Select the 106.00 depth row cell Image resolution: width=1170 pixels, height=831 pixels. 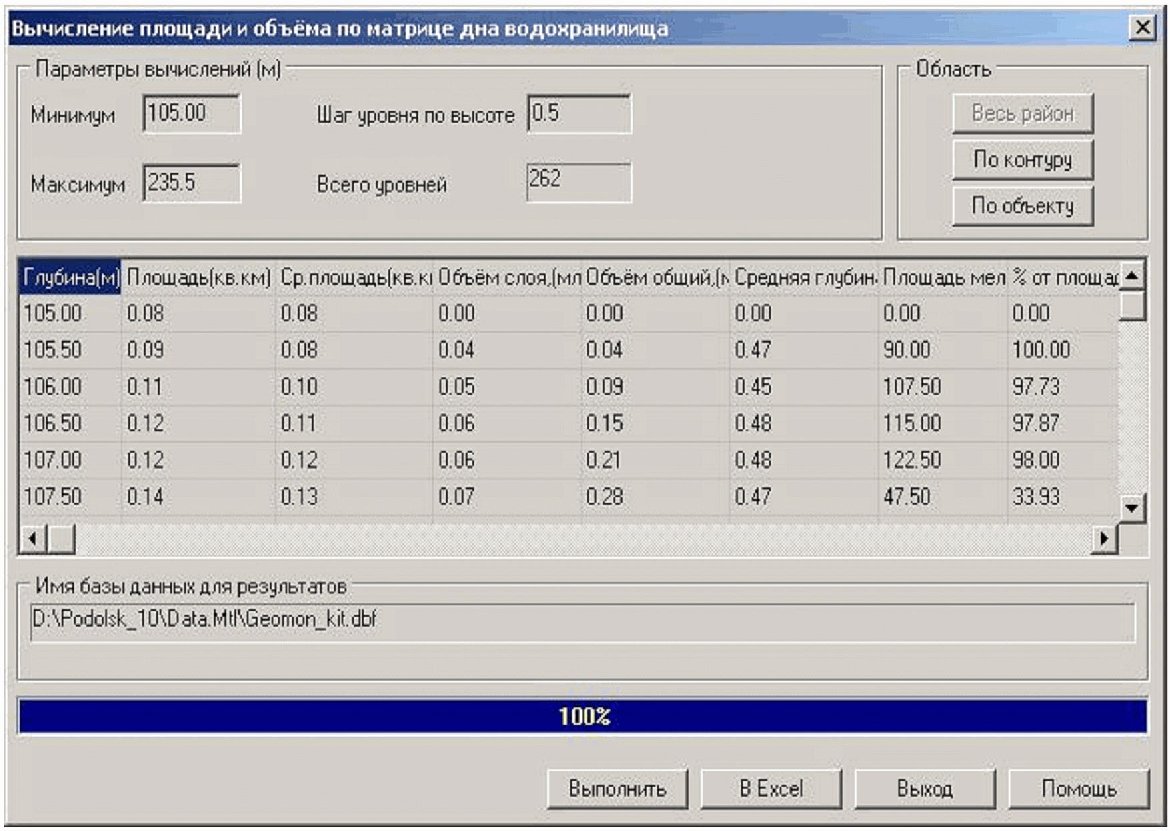tap(70, 386)
